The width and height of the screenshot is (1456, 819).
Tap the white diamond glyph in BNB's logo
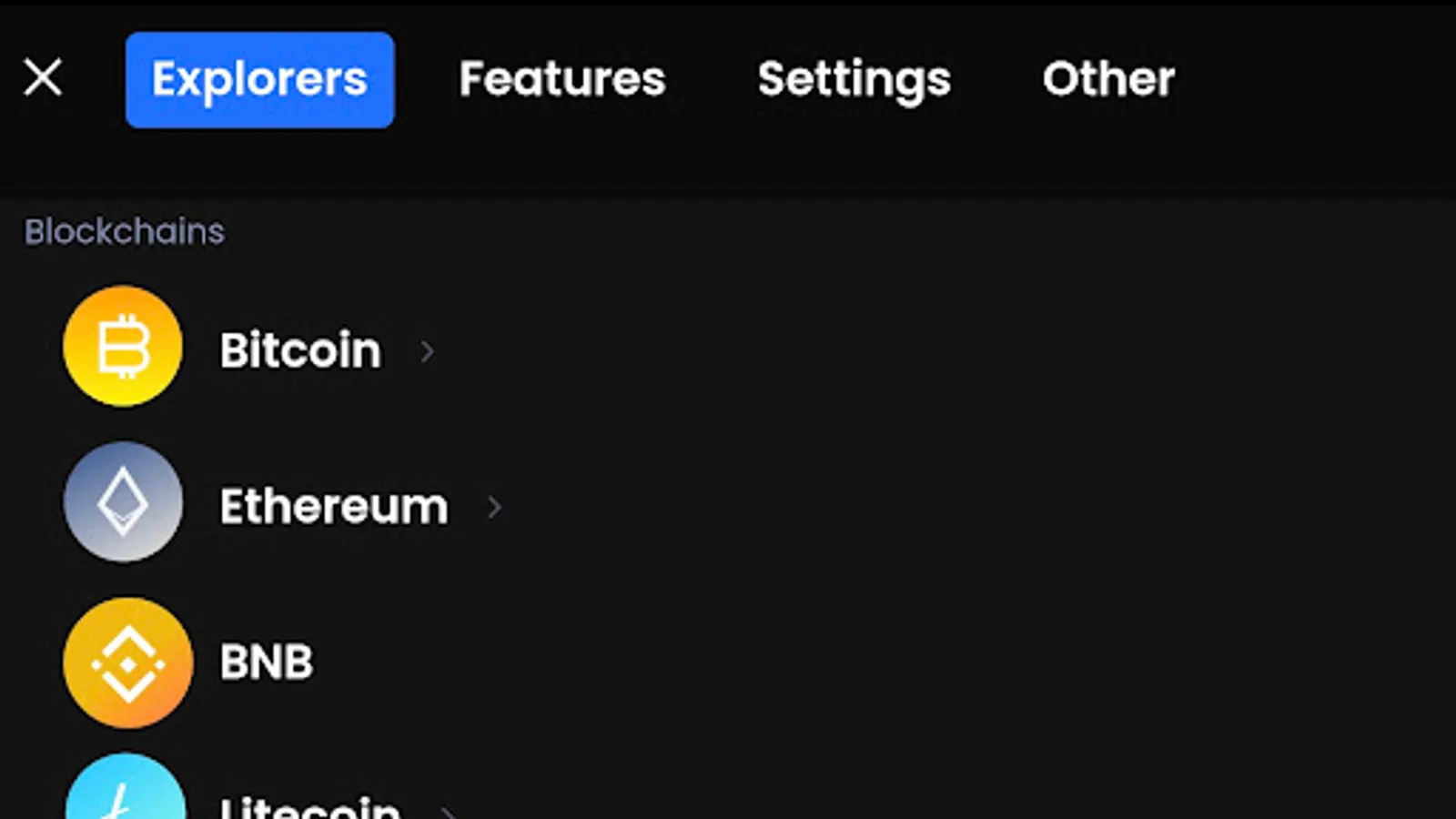[127, 664]
